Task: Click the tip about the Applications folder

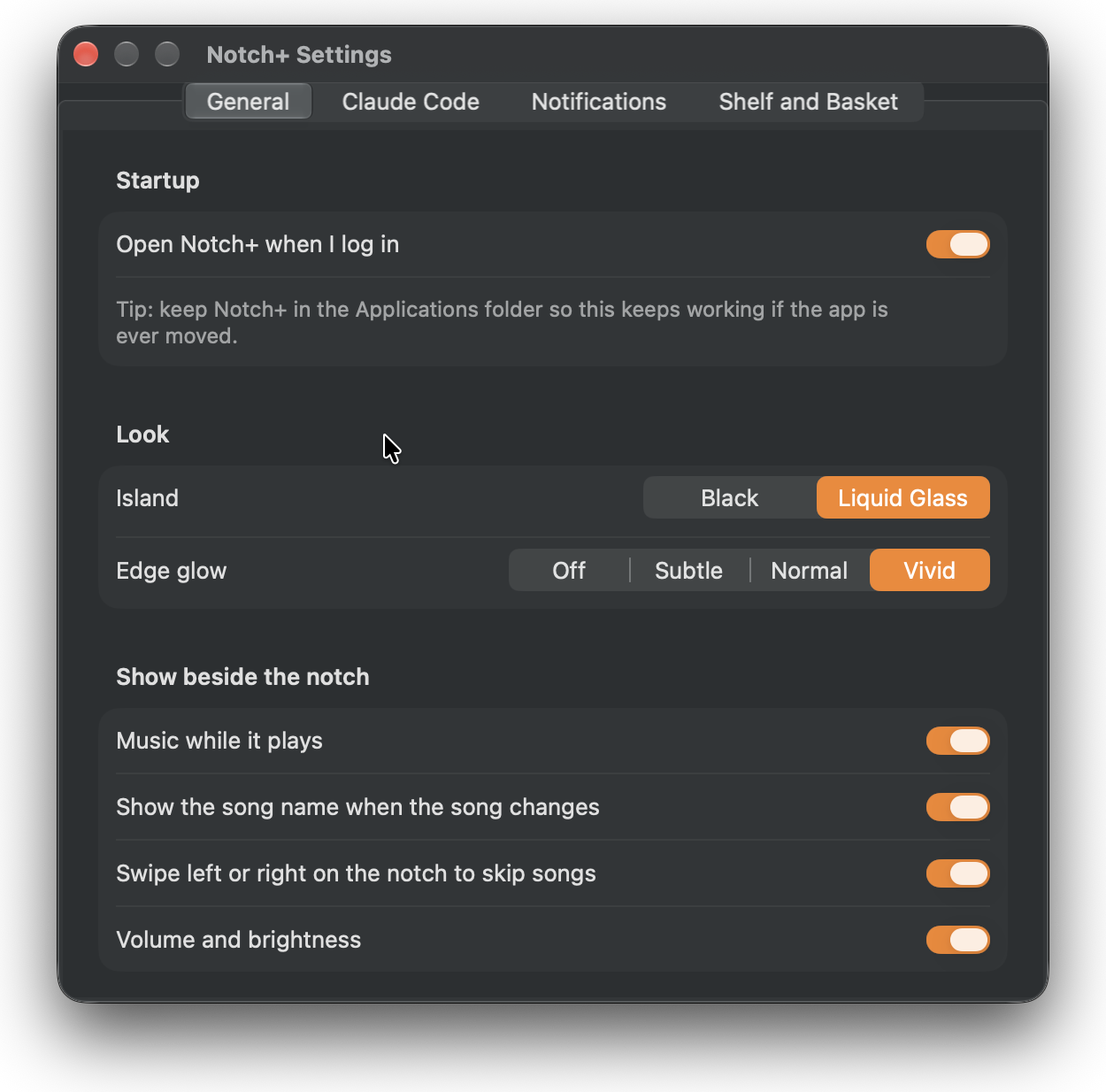Action: point(502,322)
